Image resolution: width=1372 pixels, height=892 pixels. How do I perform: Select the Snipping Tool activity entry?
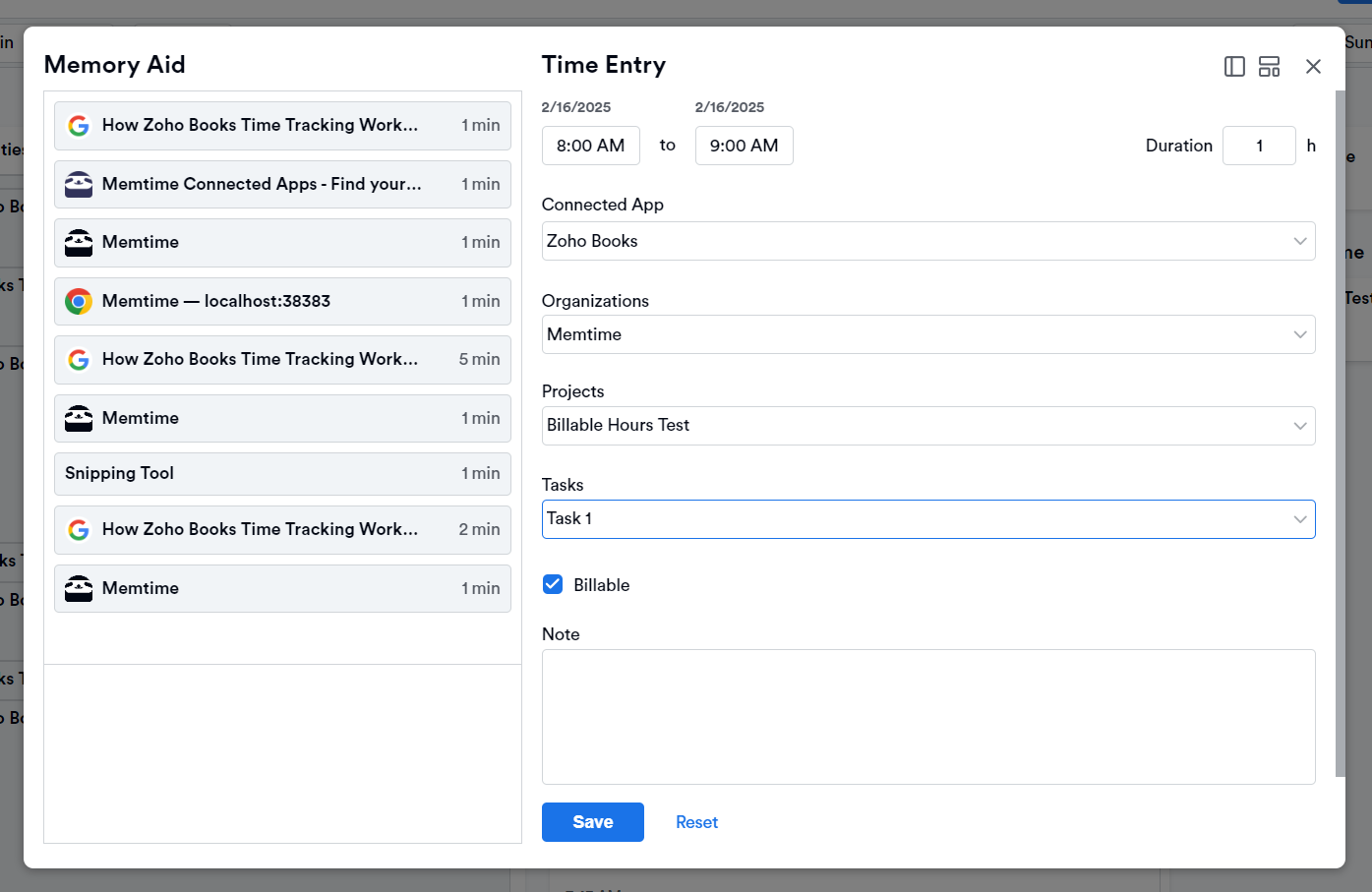282,474
